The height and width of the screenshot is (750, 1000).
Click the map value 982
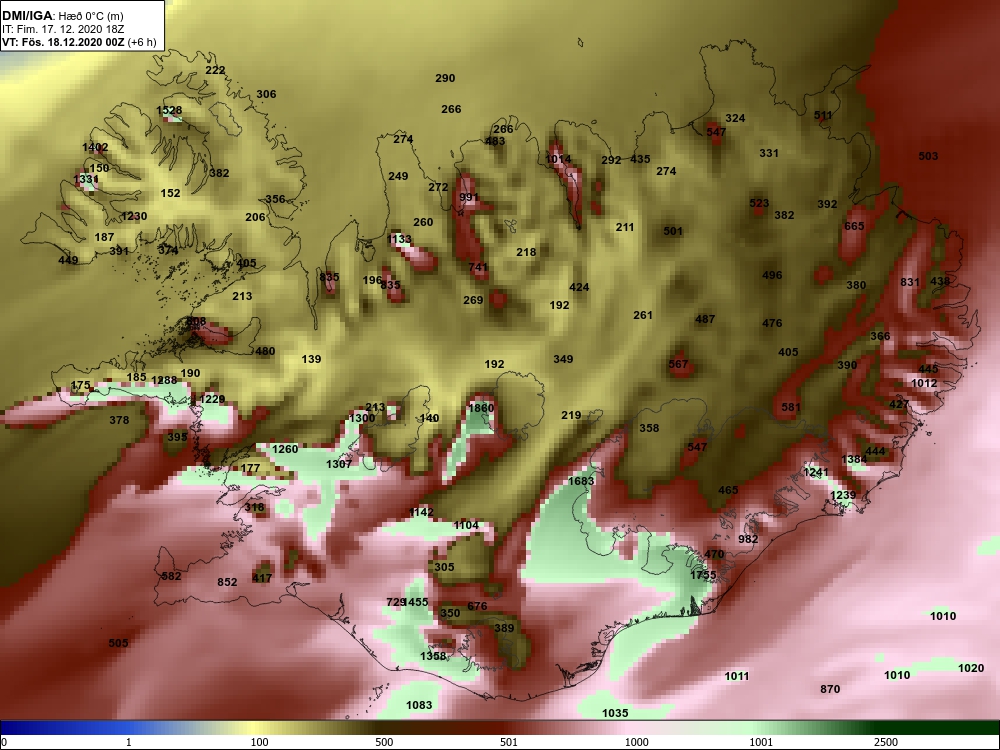coord(748,540)
